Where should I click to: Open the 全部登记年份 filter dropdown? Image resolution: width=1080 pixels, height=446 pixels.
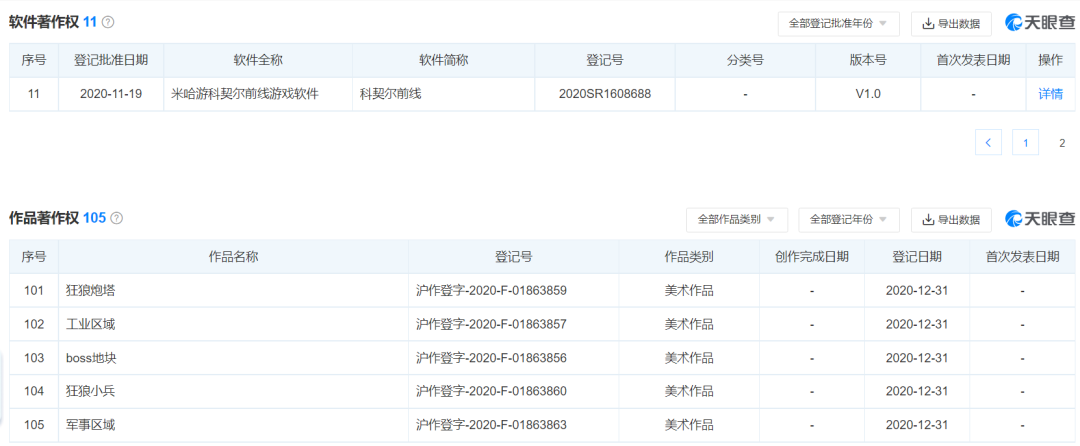[849, 219]
